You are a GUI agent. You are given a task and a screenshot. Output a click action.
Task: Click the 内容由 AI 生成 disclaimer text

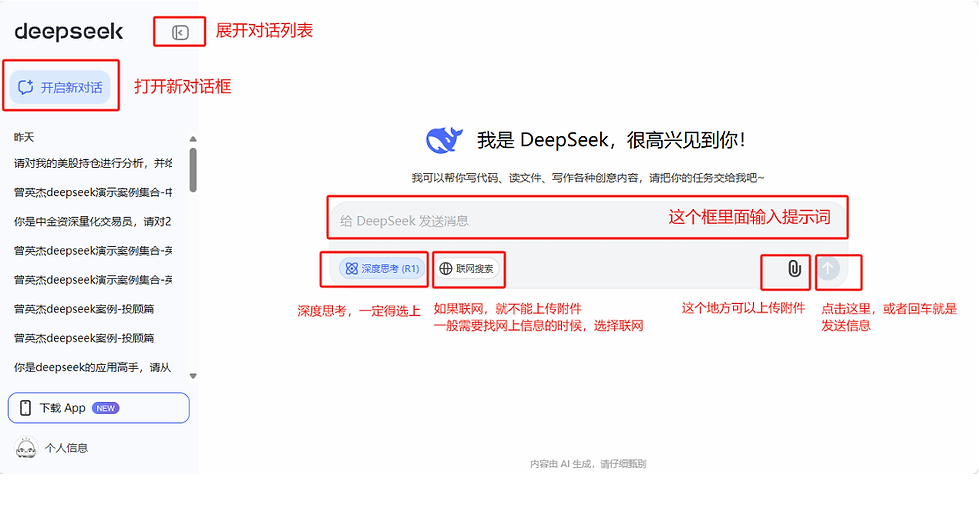click(x=588, y=464)
